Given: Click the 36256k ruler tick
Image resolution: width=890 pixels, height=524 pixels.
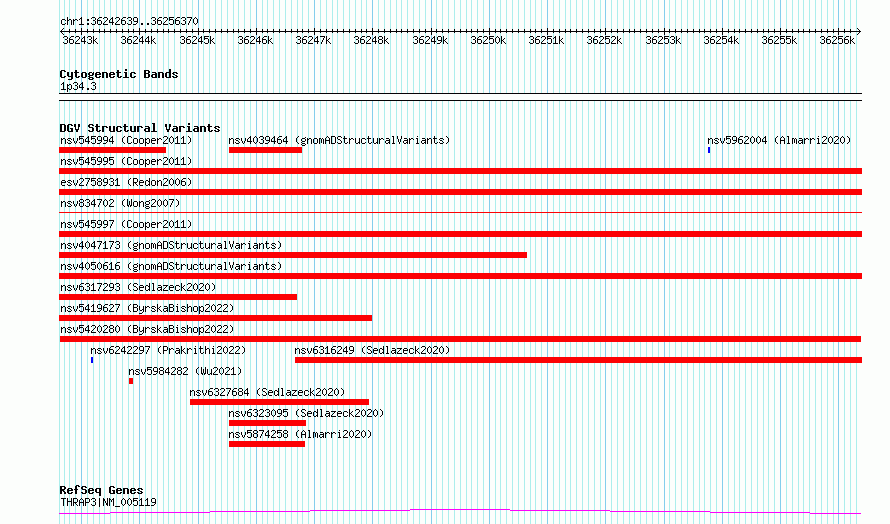Looking at the screenshot, I should pos(837,40).
